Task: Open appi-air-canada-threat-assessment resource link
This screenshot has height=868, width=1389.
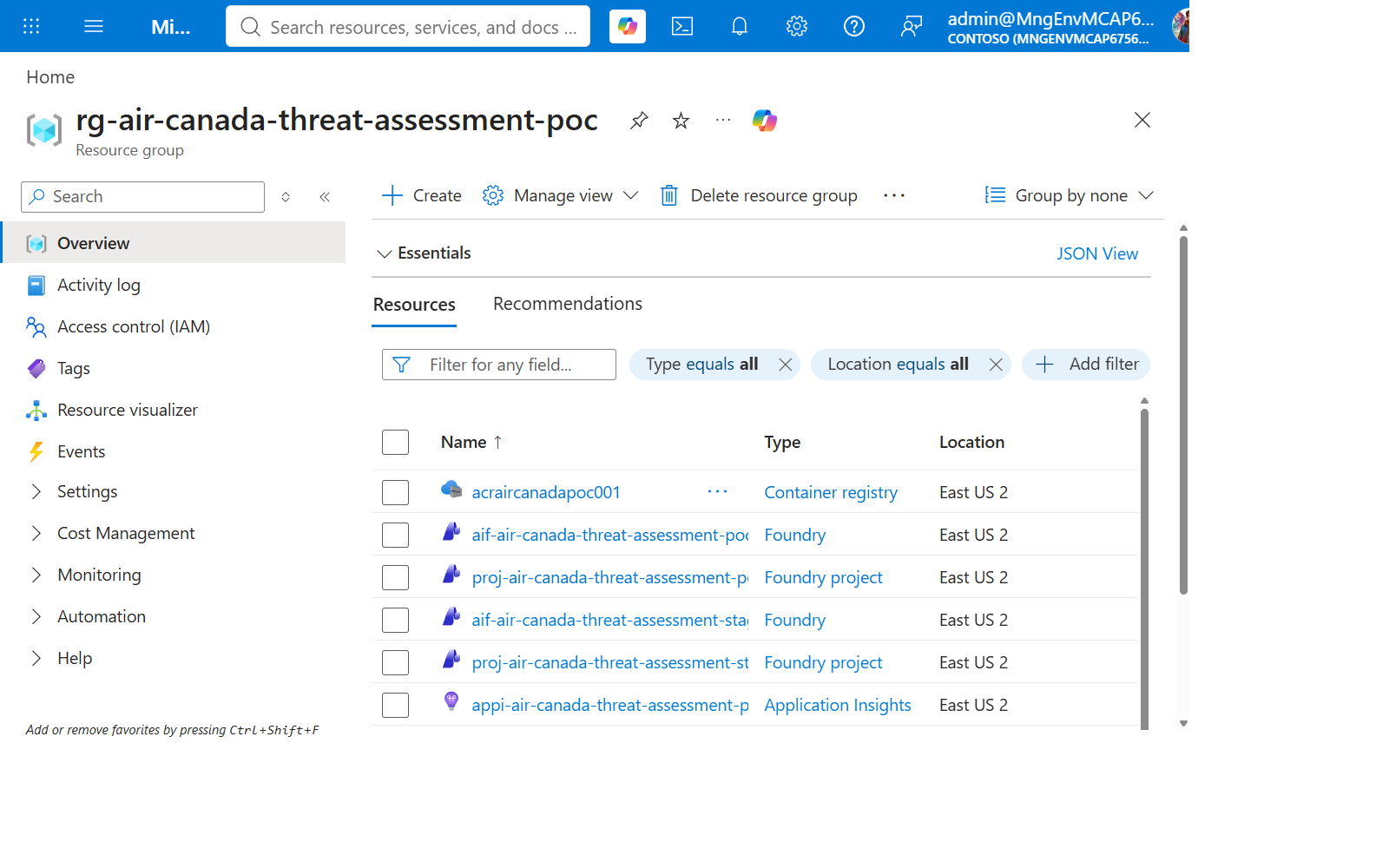Action: tap(609, 705)
